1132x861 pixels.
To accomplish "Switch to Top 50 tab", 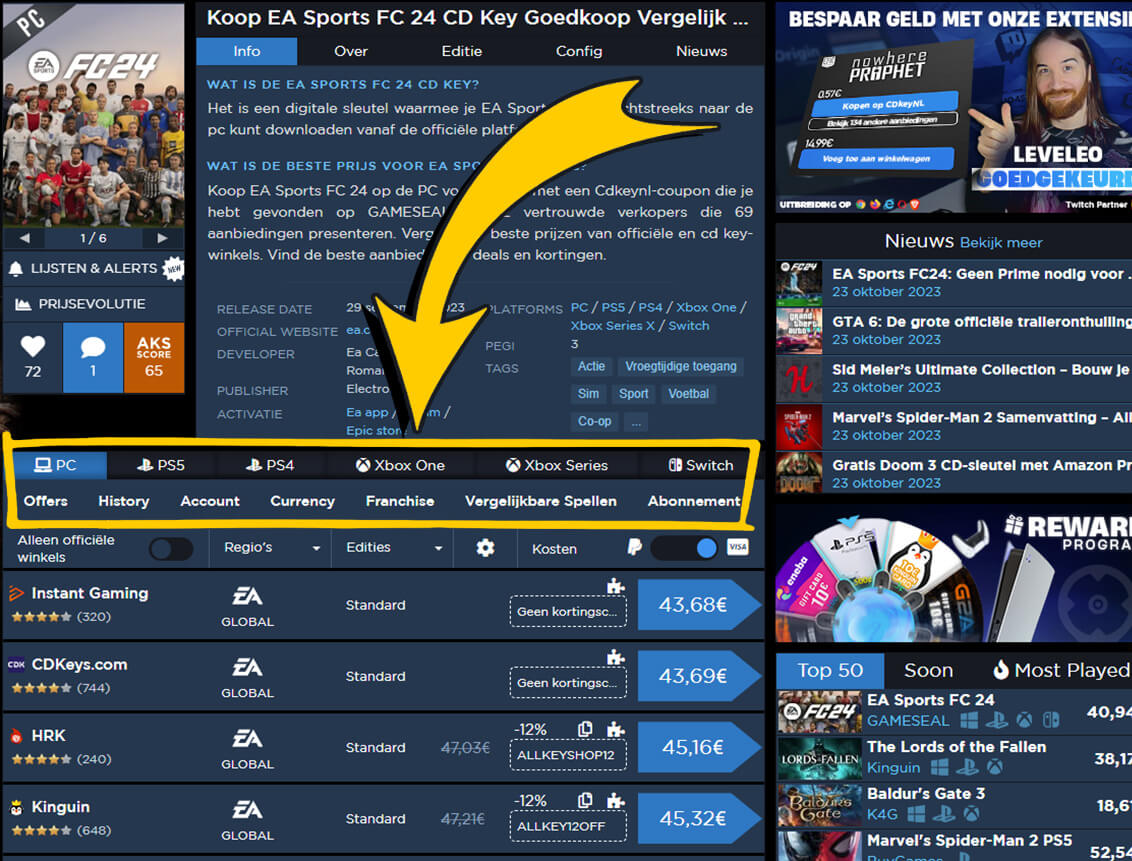I will pyautogui.click(x=830, y=670).
